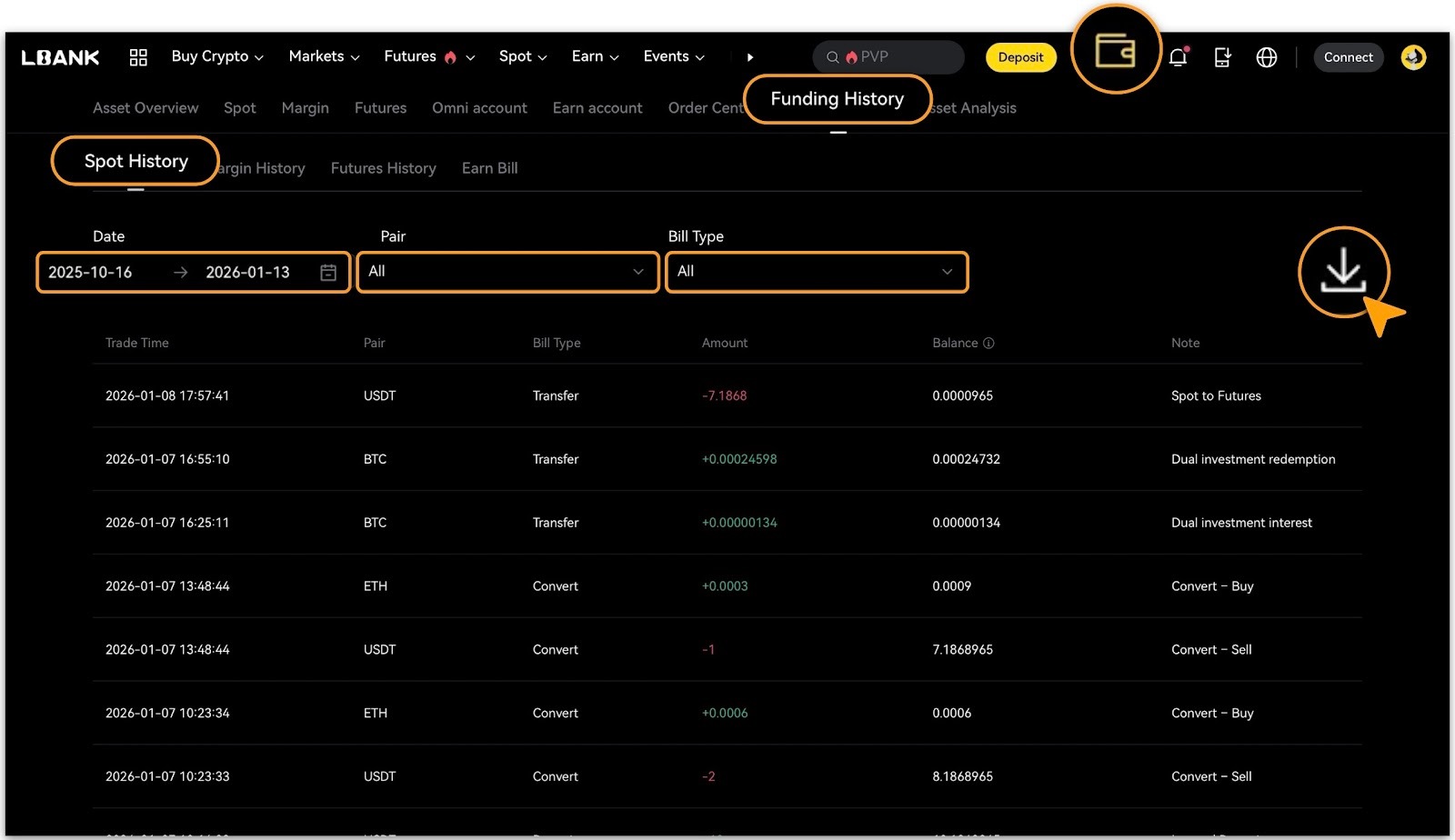Click the app download icon
1455x840 pixels.
pyautogui.click(x=1222, y=57)
